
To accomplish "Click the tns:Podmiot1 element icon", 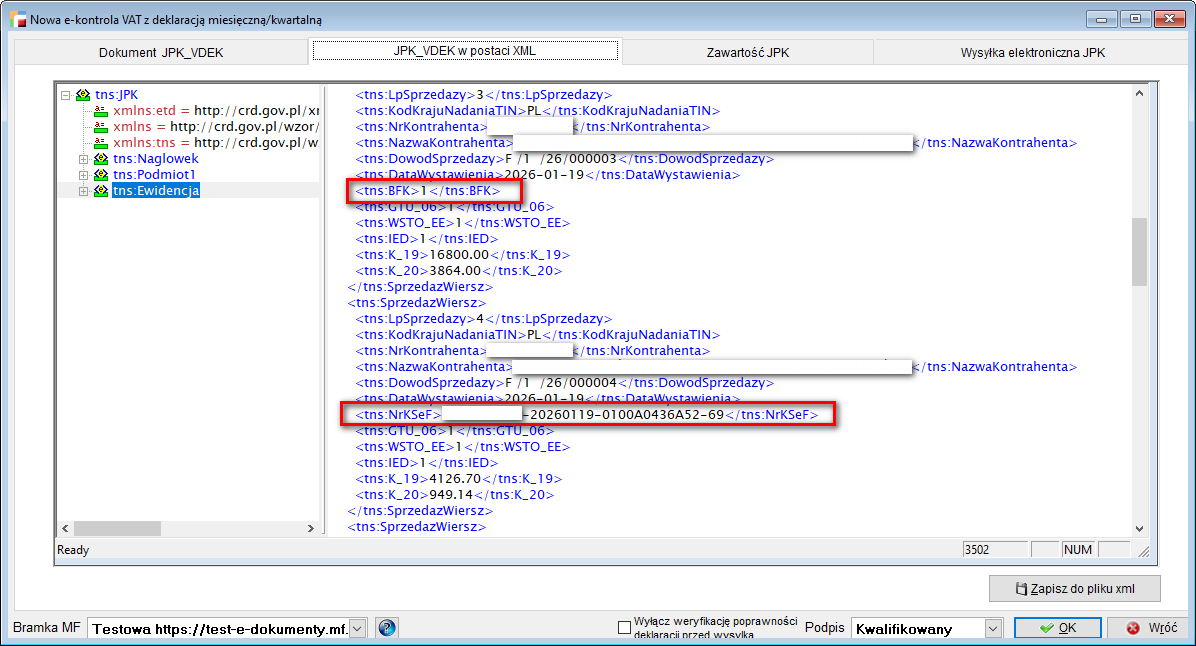I will (100, 175).
